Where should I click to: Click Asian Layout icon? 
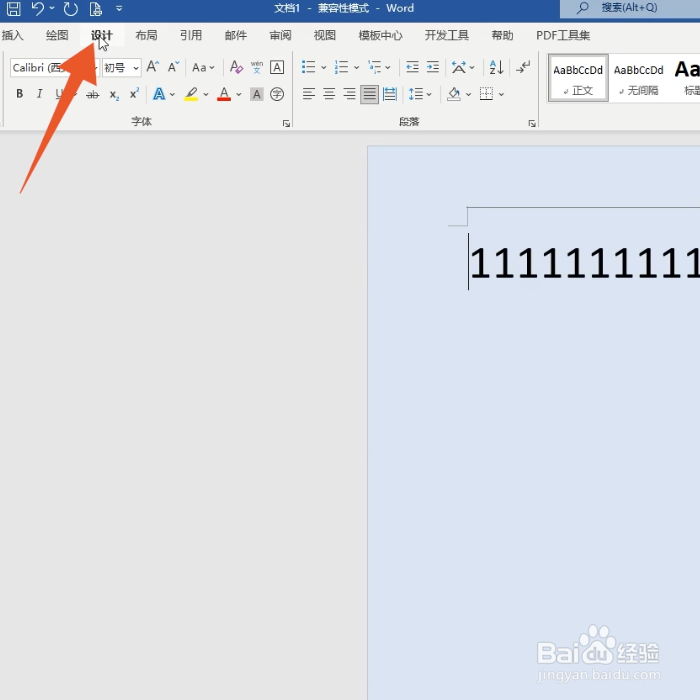[x=458, y=67]
